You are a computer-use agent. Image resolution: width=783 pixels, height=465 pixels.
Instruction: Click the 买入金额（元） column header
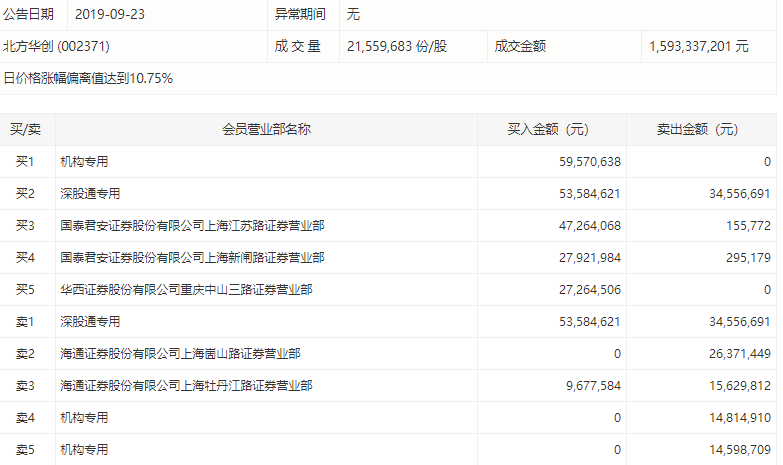[x=548, y=129]
